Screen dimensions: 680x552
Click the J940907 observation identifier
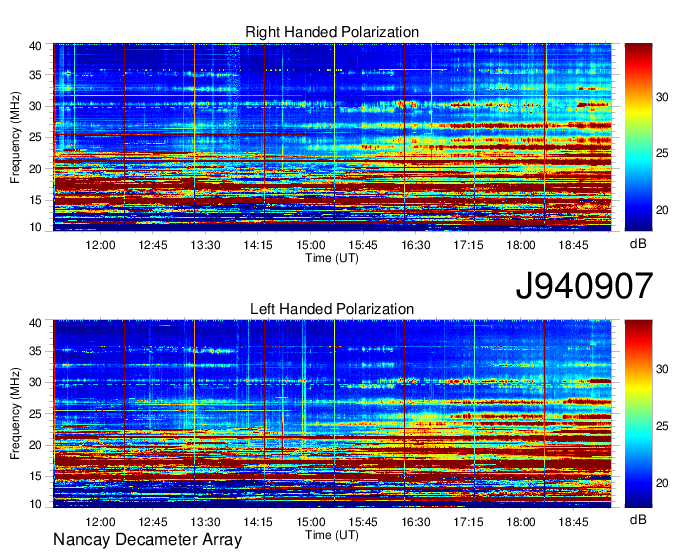pyautogui.click(x=584, y=285)
